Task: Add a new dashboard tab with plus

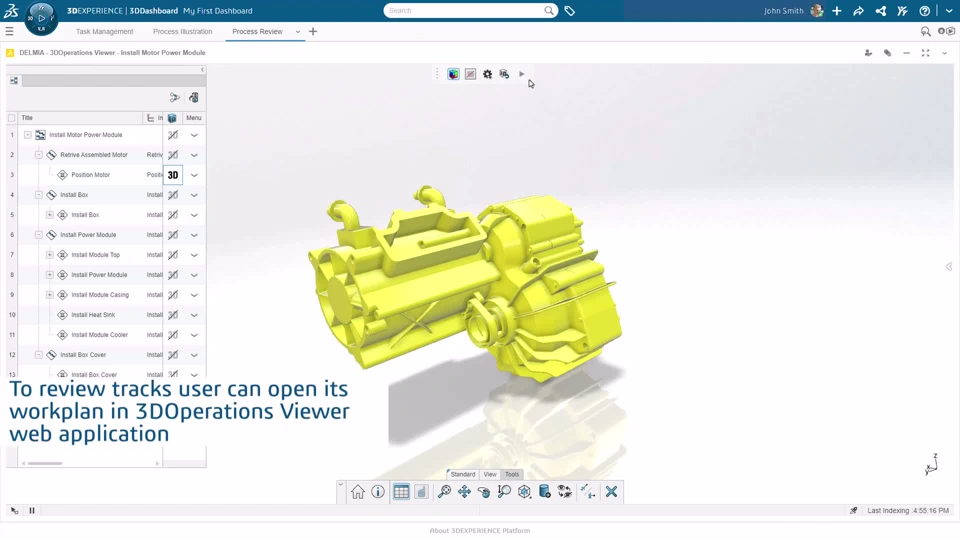Action: (x=313, y=31)
